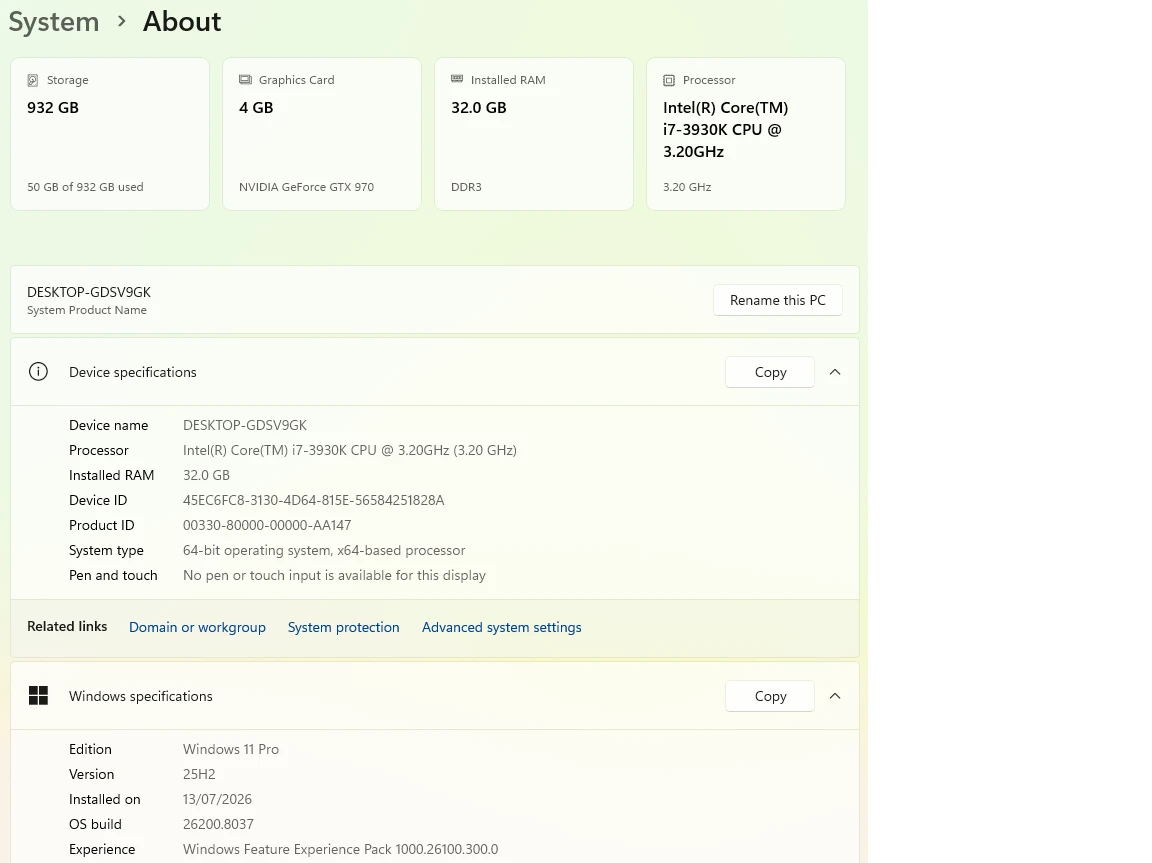Click 'Installed RAM' row label in specifications
The width and height of the screenshot is (1152, 863).
(112, 475)
